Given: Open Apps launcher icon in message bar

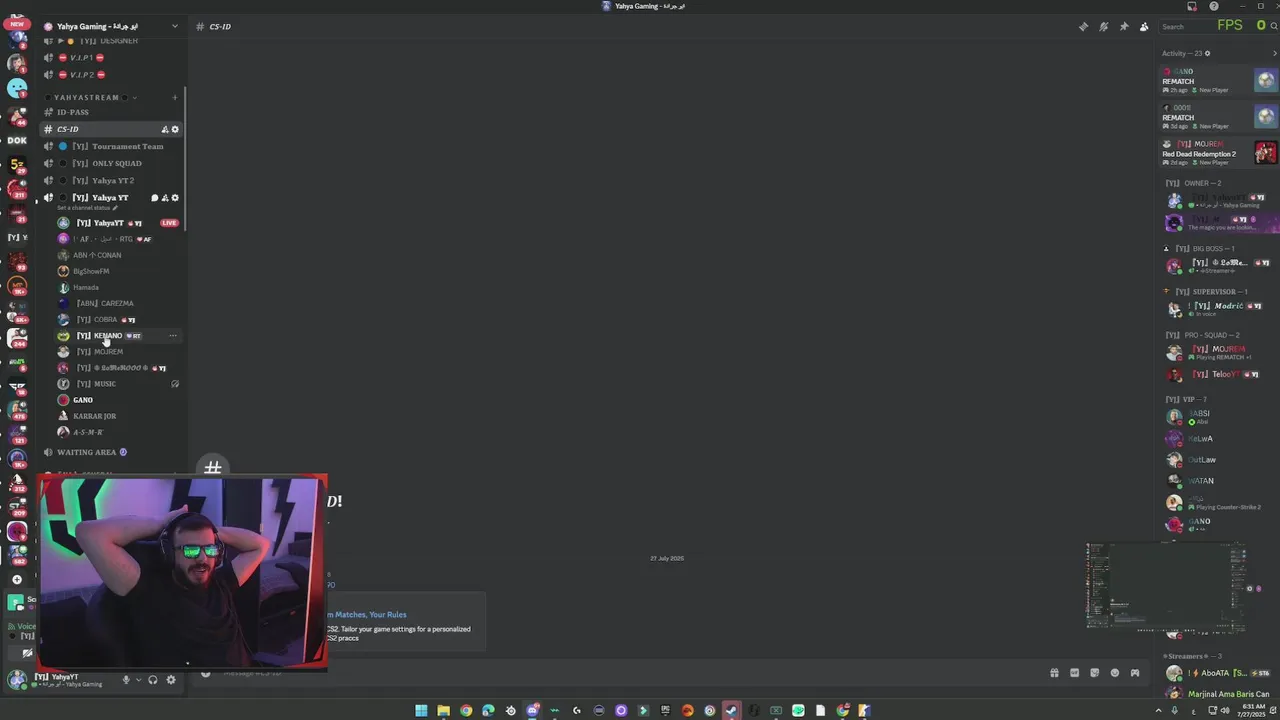Looking at the screenshot, I should tap(1135, 673).
